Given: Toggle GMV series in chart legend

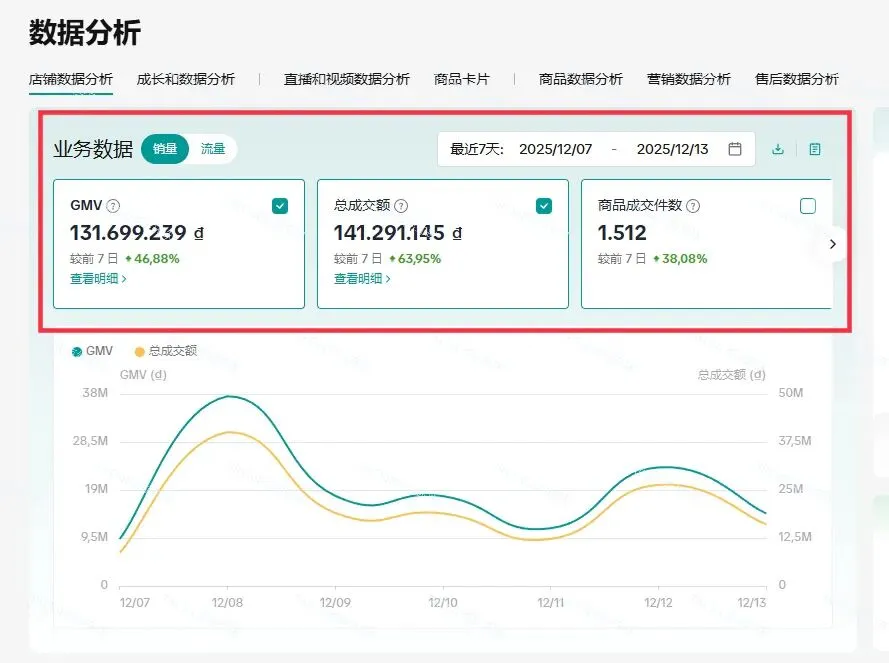Looking at the screenshot, I should pos(92,351).
